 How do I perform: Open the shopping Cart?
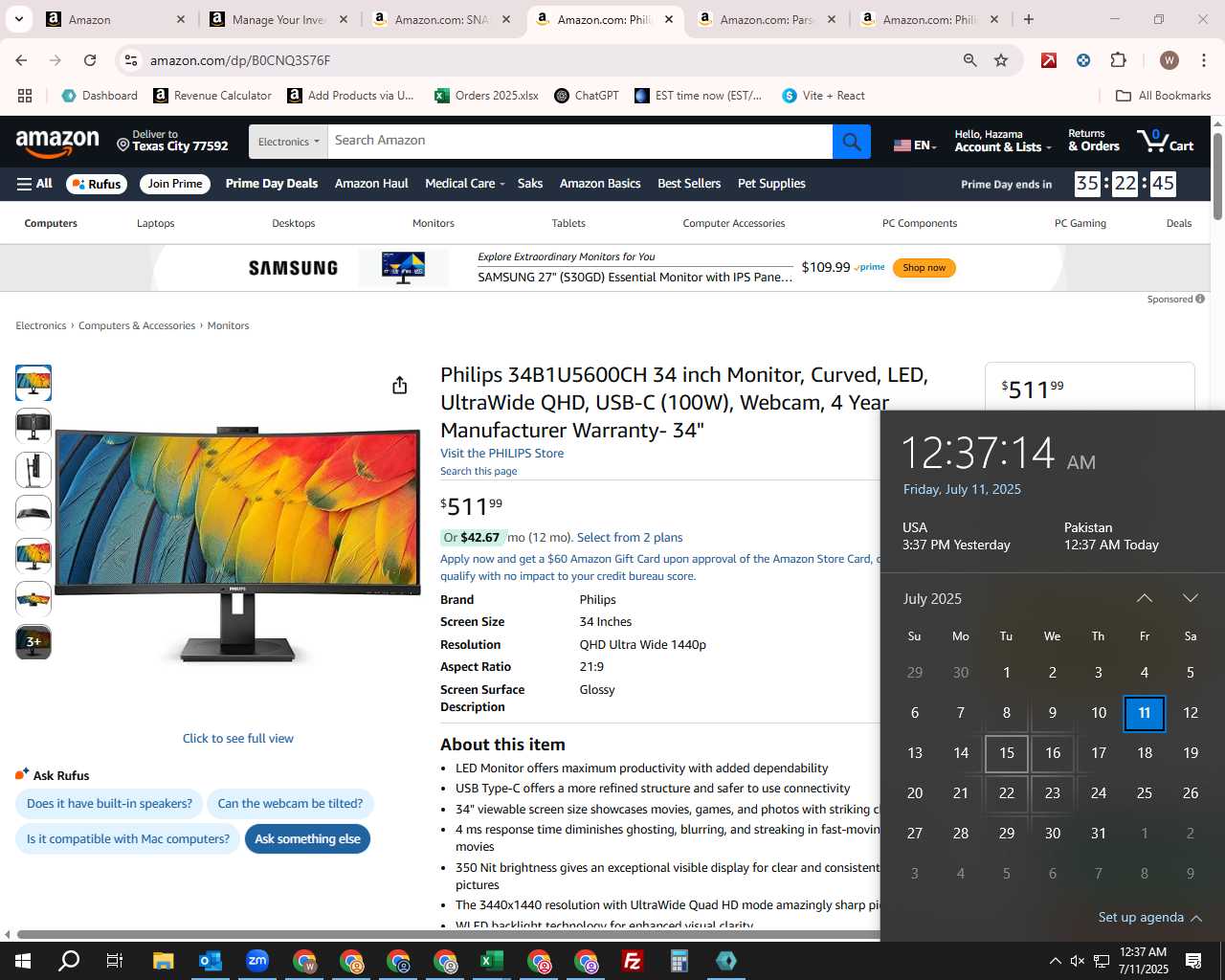tap(1166, 142)
